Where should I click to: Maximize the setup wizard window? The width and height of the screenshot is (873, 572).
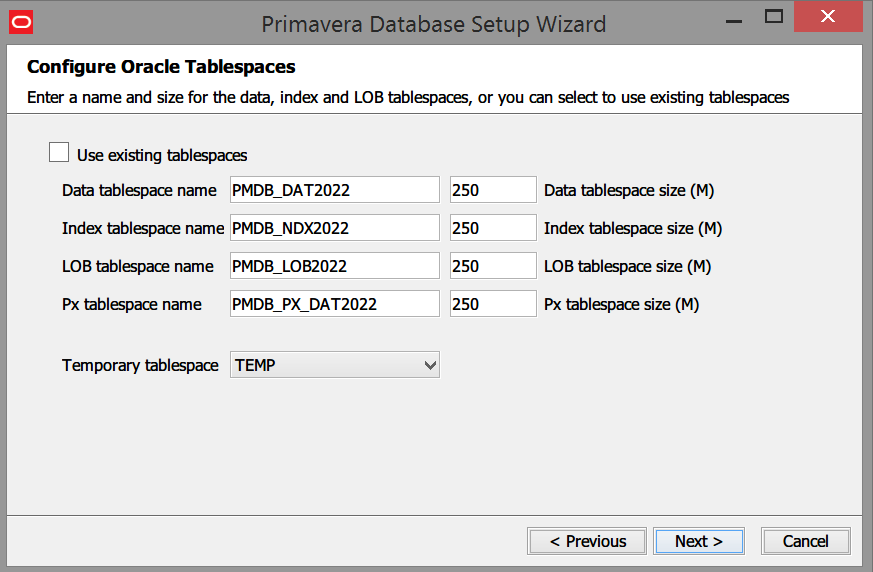pos(773,17)
